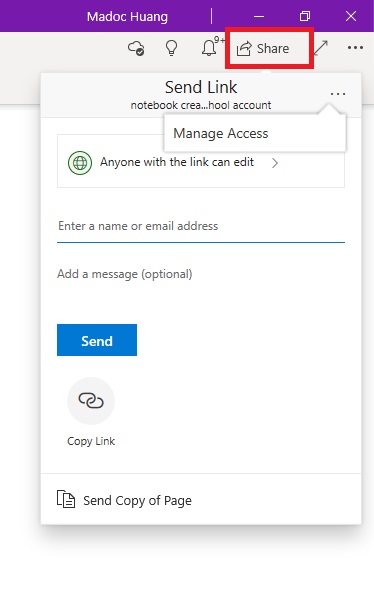
Task: Minimize the OneNote window
Action: click(x=259, y=16)
